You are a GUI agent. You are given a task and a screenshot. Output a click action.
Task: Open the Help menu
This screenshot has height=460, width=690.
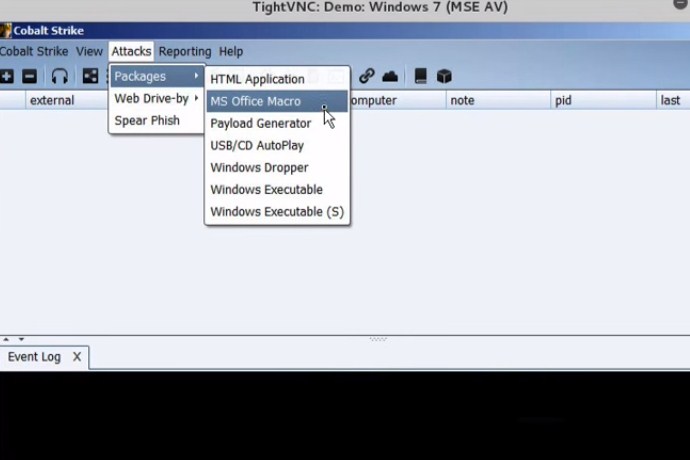click(231, 52)
